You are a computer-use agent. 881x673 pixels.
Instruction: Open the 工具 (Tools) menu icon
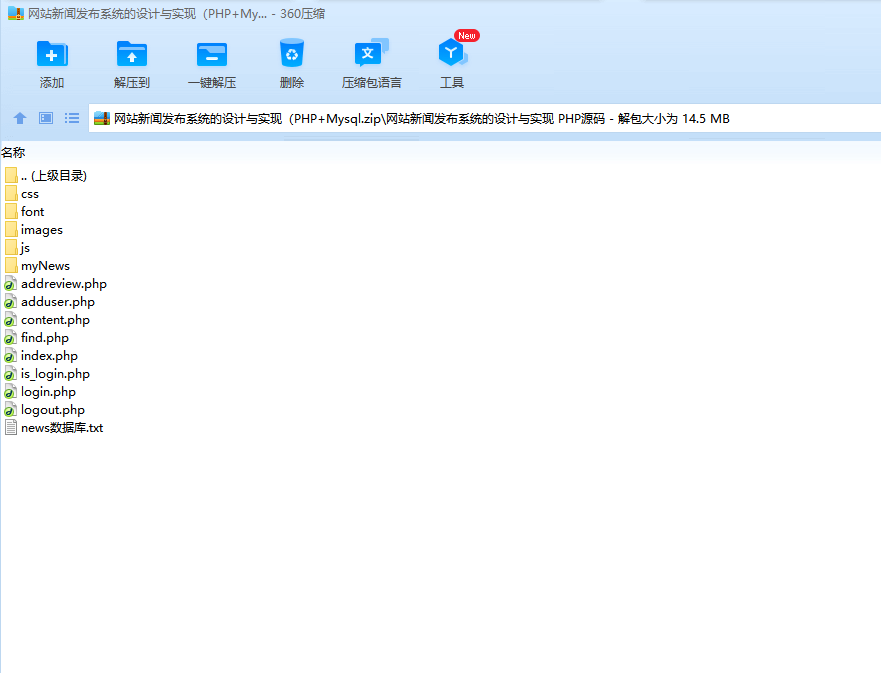[x=452, y=53]
